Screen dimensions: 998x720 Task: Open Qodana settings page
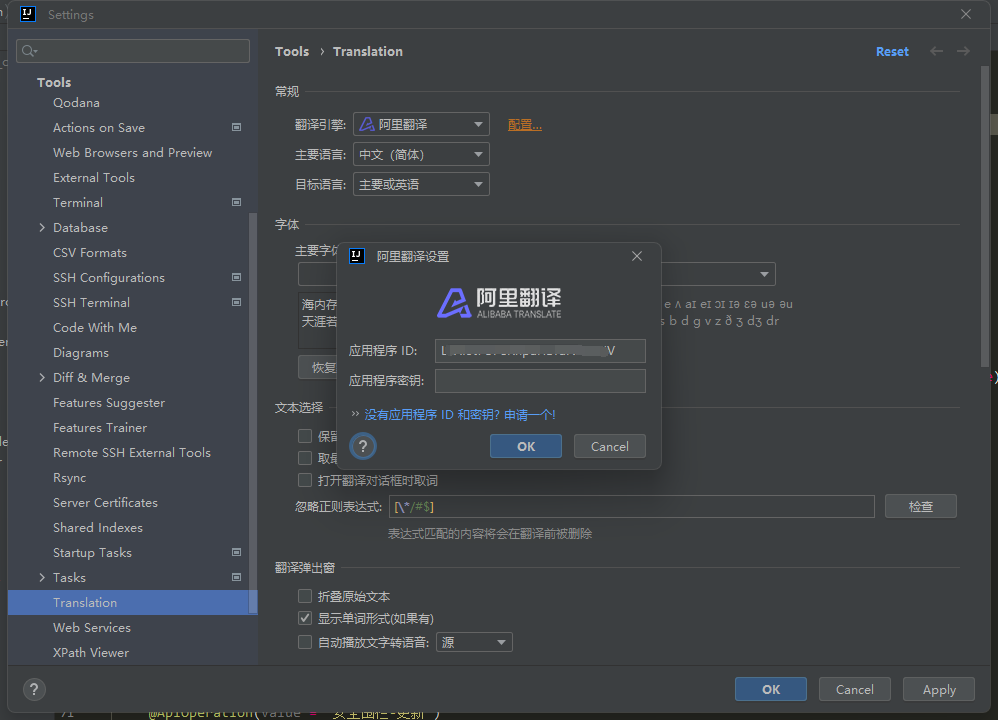click(x=76, y=102)
